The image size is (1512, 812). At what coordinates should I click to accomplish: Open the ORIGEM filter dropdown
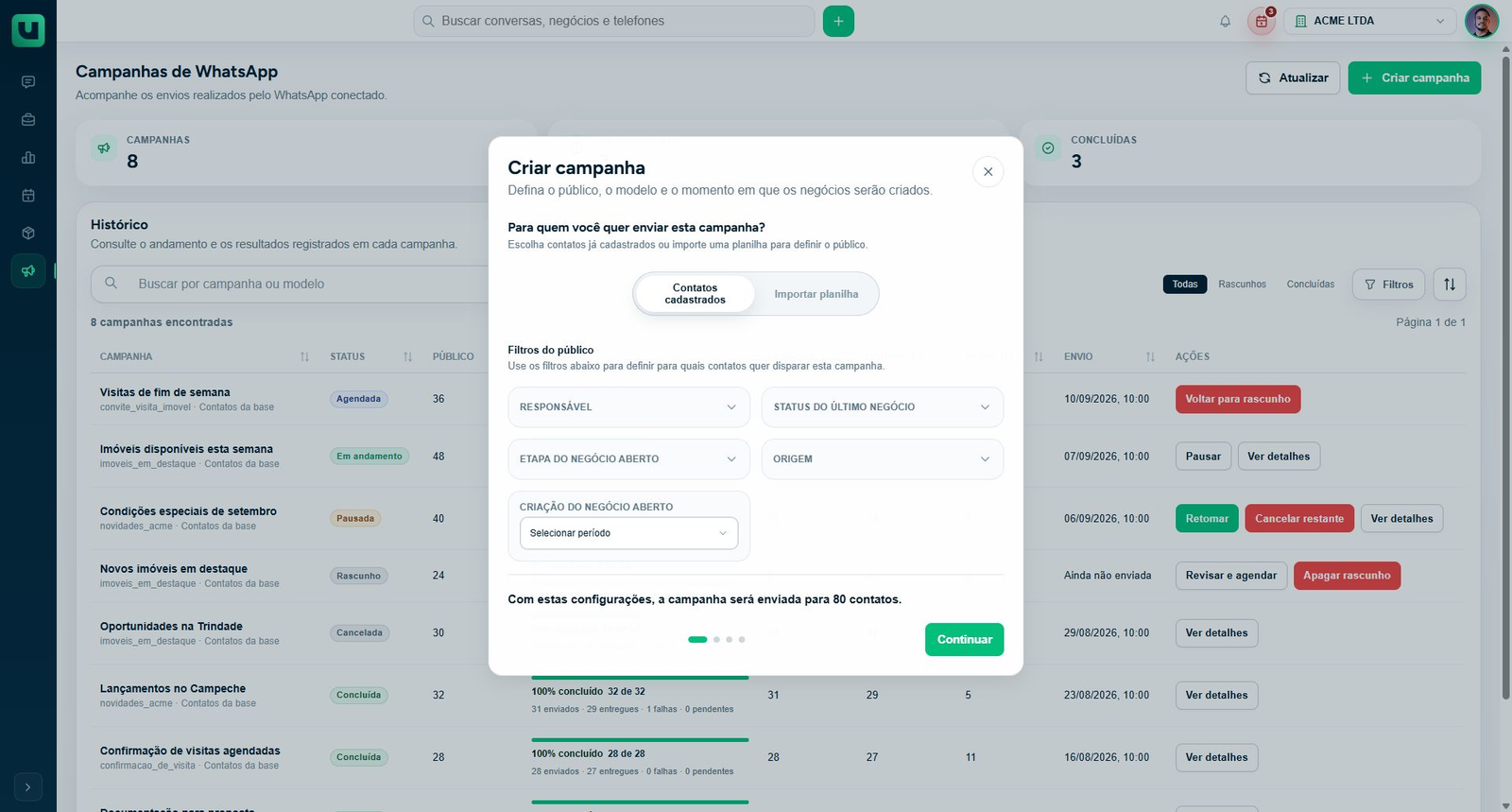pyautogui.click(x=883, y=459)
